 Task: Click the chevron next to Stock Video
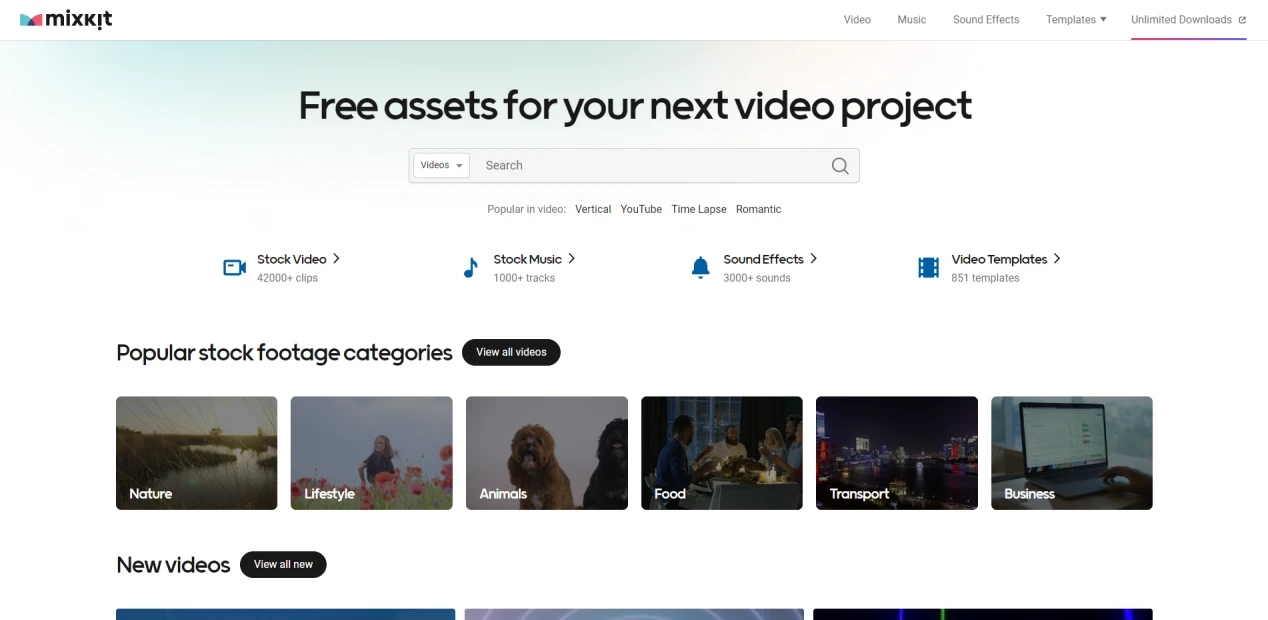click(336, 258)
